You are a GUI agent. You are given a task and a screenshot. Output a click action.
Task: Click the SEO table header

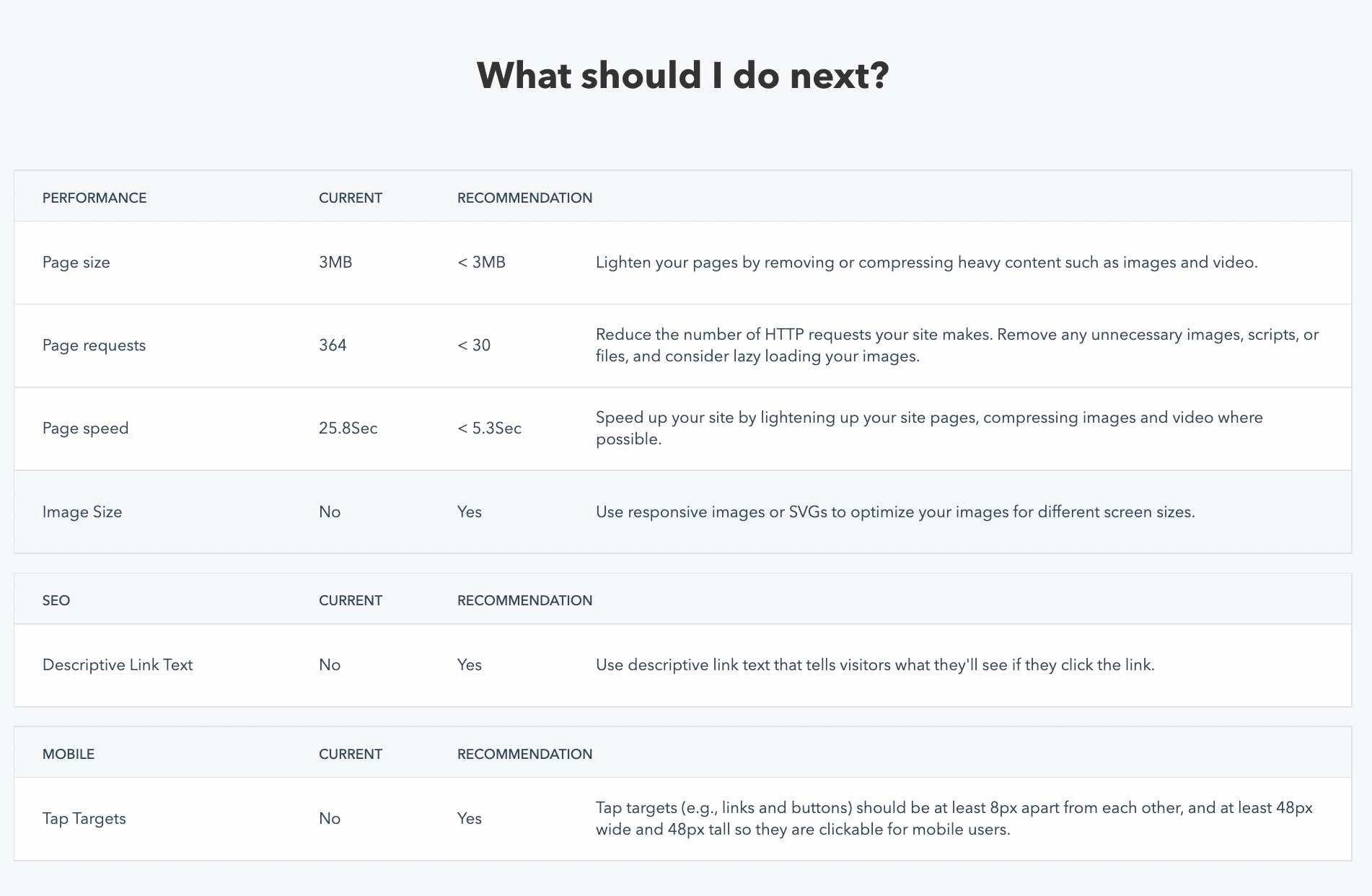[x=56, y=600]
